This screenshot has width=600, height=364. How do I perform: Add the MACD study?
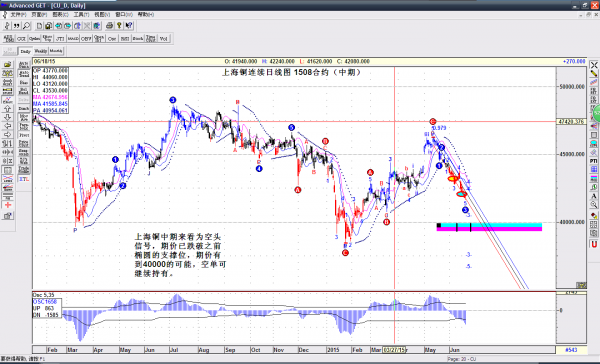click(x=73, y=38)
